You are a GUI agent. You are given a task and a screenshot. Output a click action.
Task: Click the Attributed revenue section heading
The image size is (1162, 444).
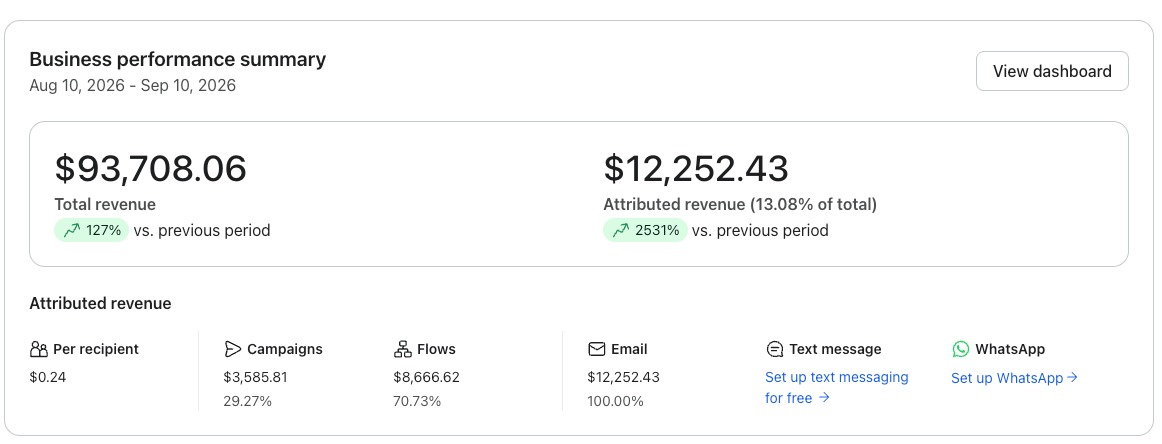[100, 303]
